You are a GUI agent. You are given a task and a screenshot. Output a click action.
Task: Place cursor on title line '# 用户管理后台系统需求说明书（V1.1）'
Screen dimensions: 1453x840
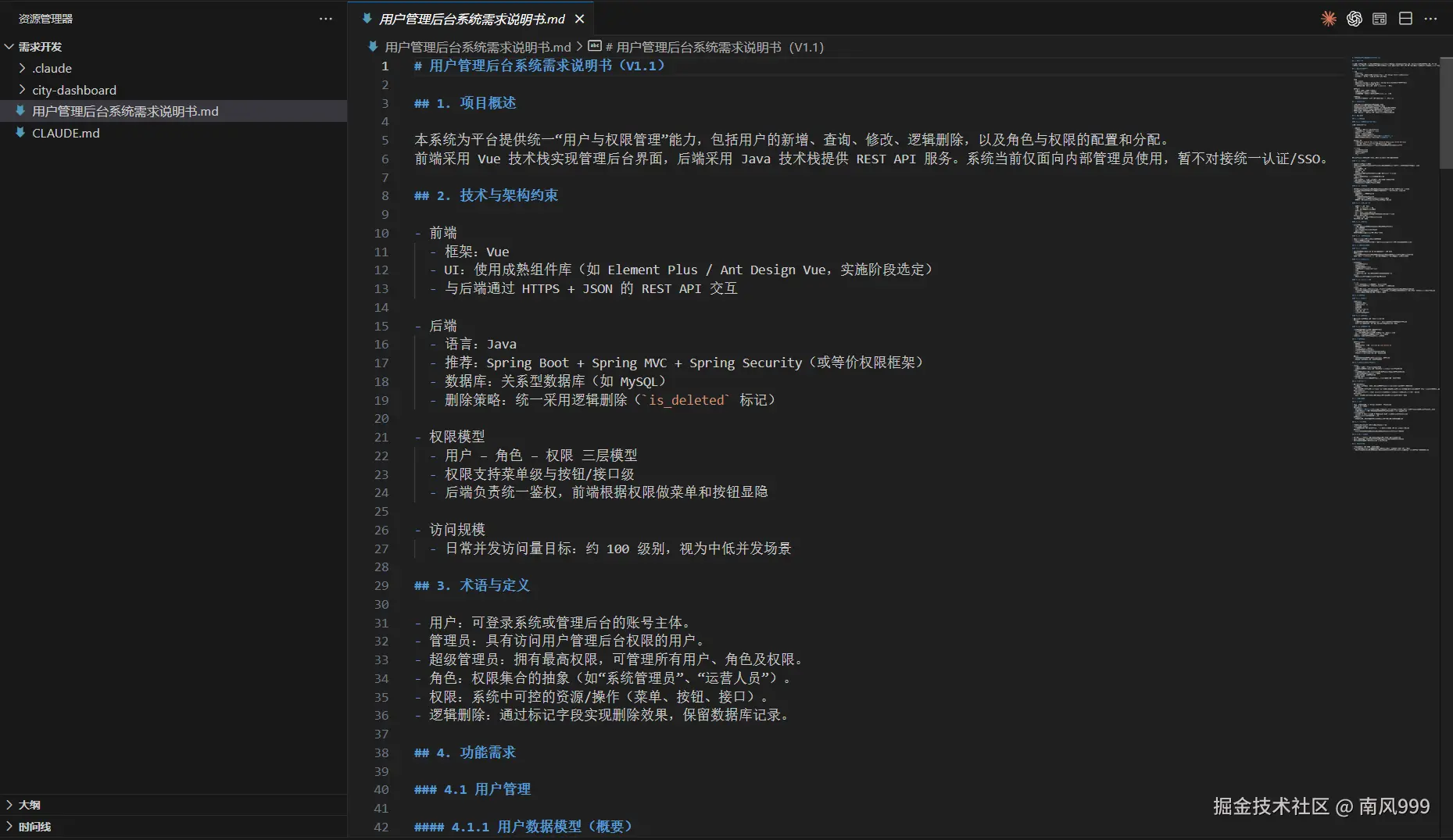point(539,66)
